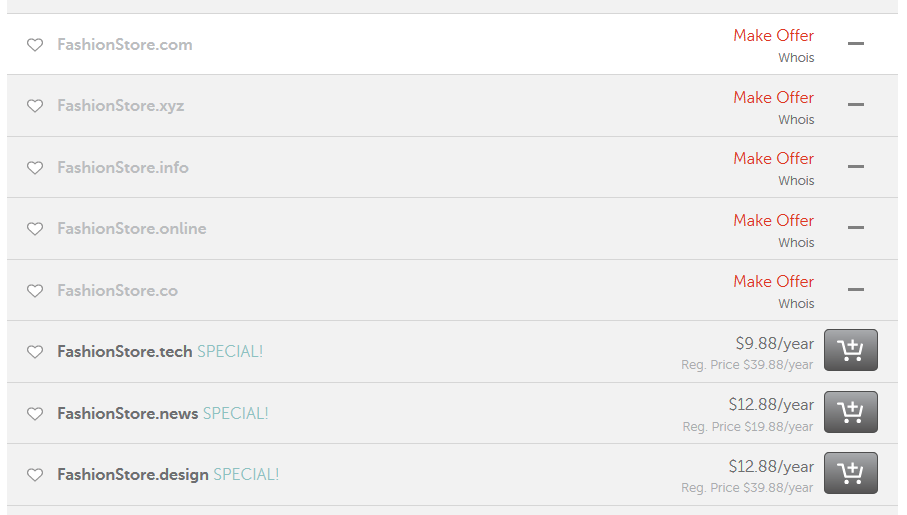The width and height of the screenshot is (907, 515).
Task: Click Make Offer for FashionStore.com
Action: pos(773,35)
